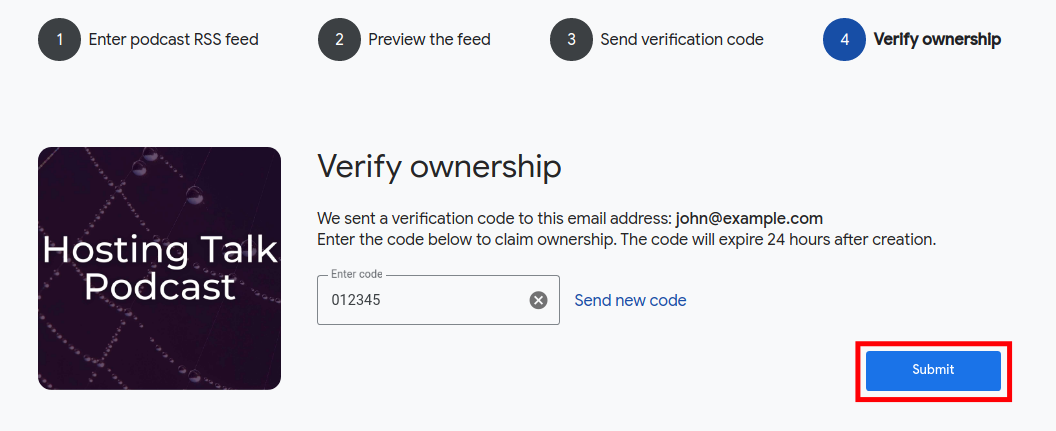The image size is (1056, 431).
Task: Click the Verify ownership page heading
Action: coord(439,166)
